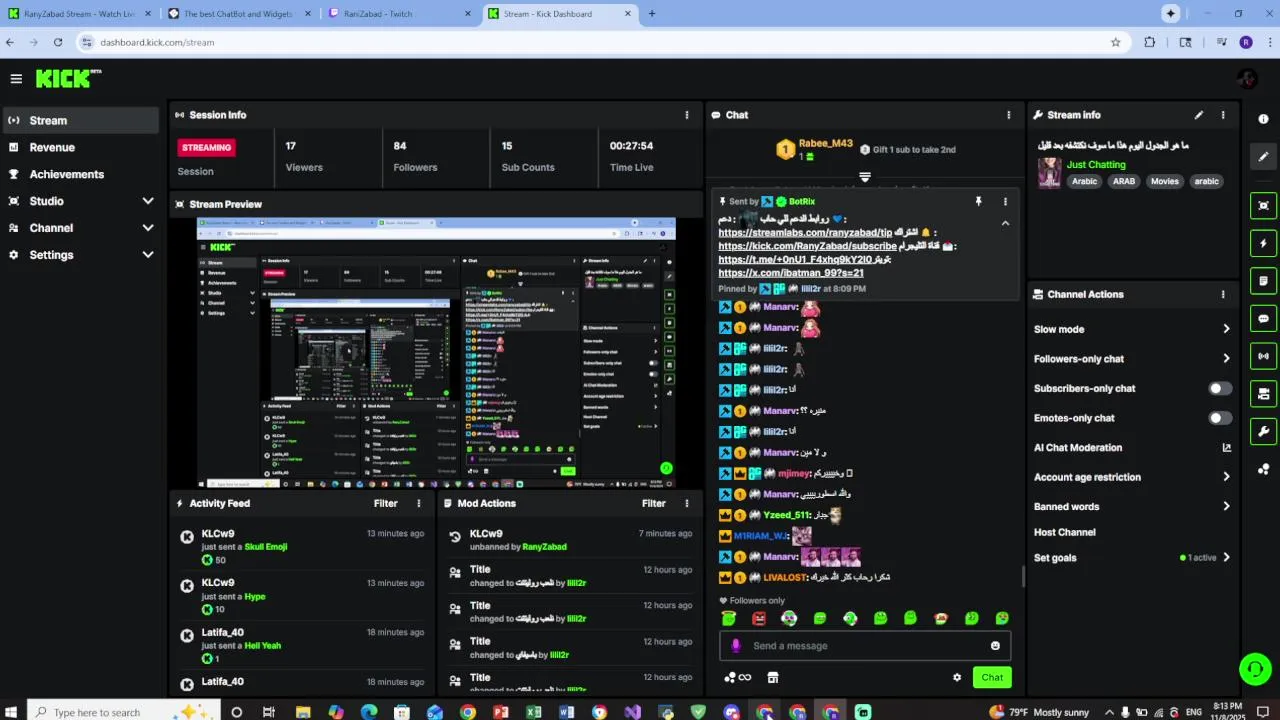Screen dimensions: 1280x720
Task: Open pinned message three-dot options
Action: [x=1005, y=202]
